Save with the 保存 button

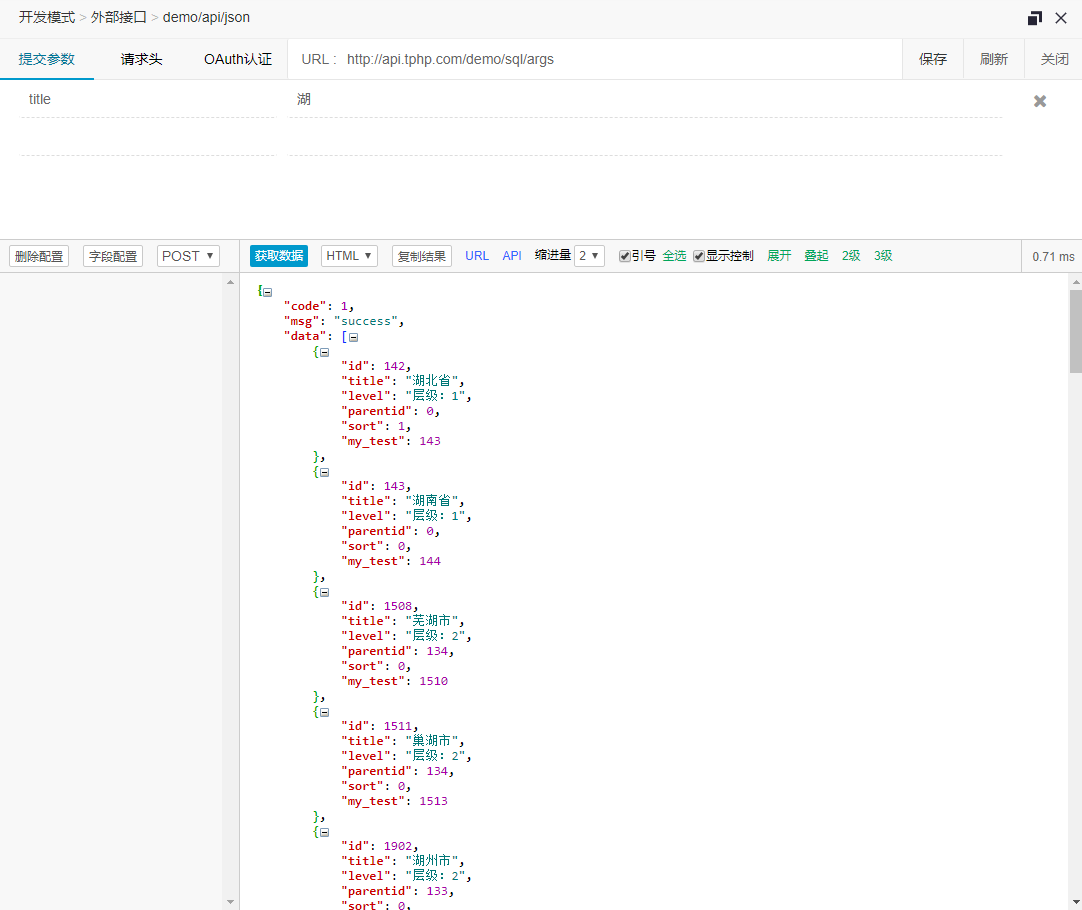coord(933,59)
